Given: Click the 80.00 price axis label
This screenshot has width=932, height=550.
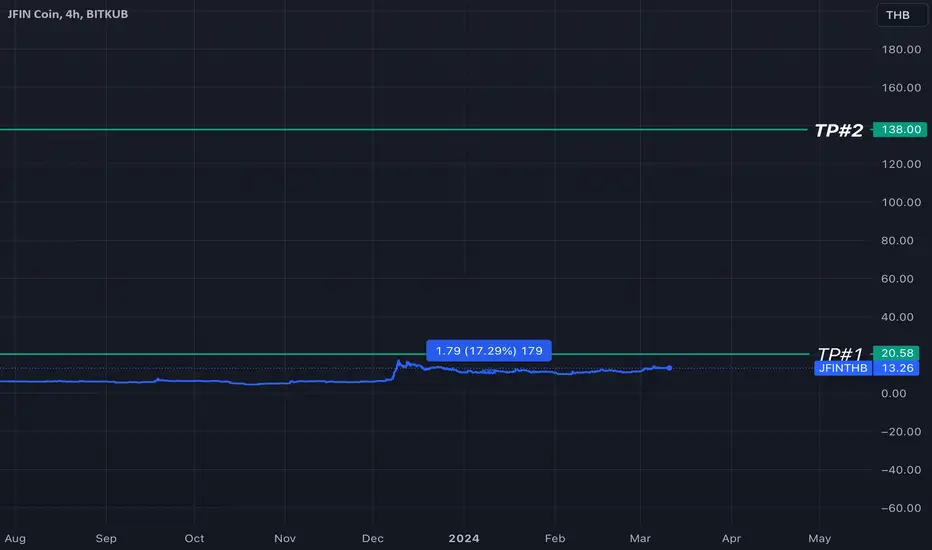Looking at the screenshot, I should (x=897, y=241).
